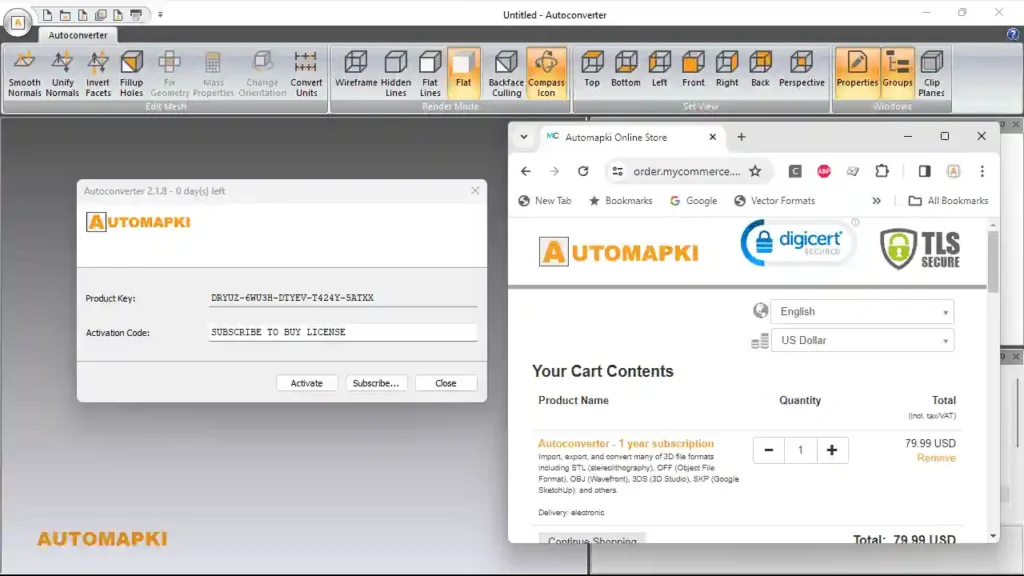
Task: Select Unify Normals tool
Action: pyautogui.click(x=62, y=74)
